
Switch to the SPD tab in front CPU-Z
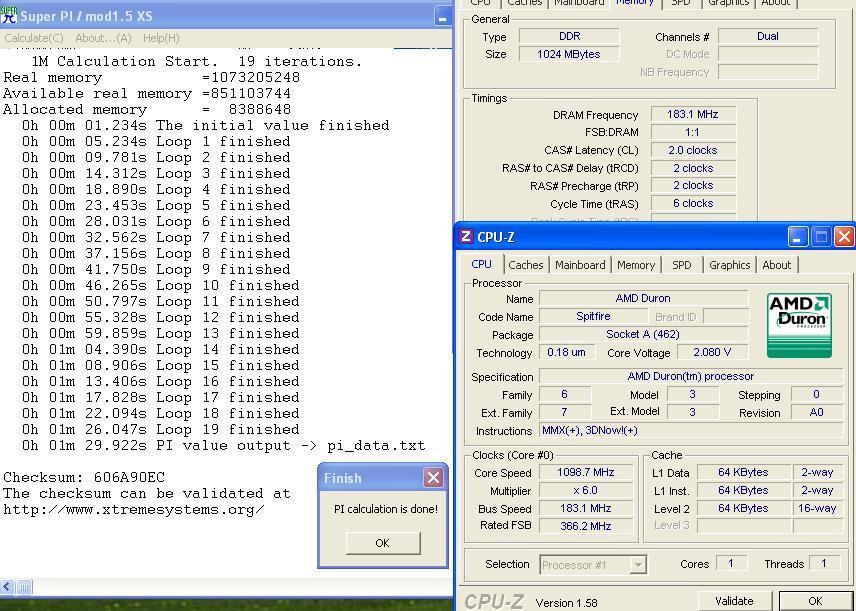[681, 265]
